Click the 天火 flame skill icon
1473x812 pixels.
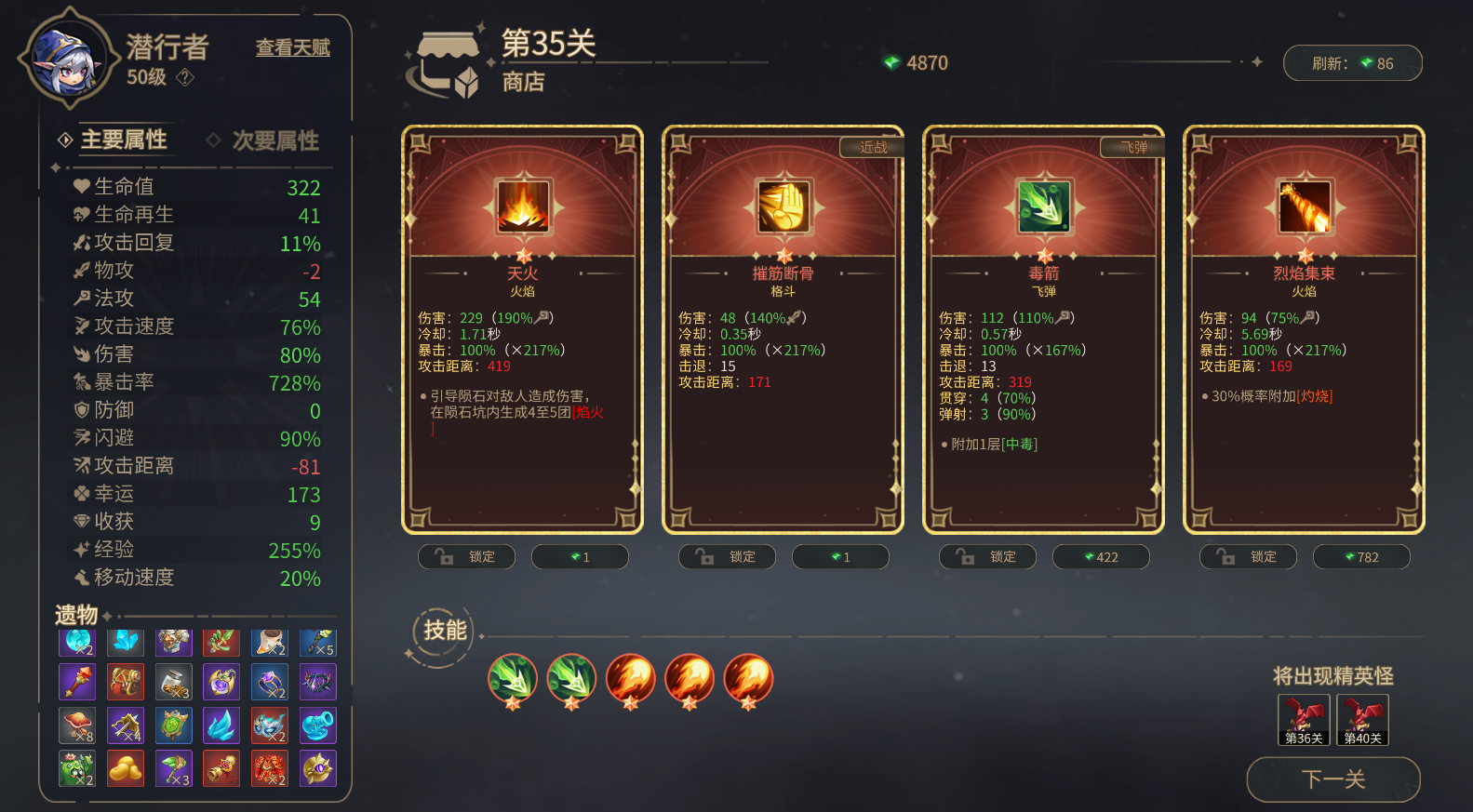(523, 206)
